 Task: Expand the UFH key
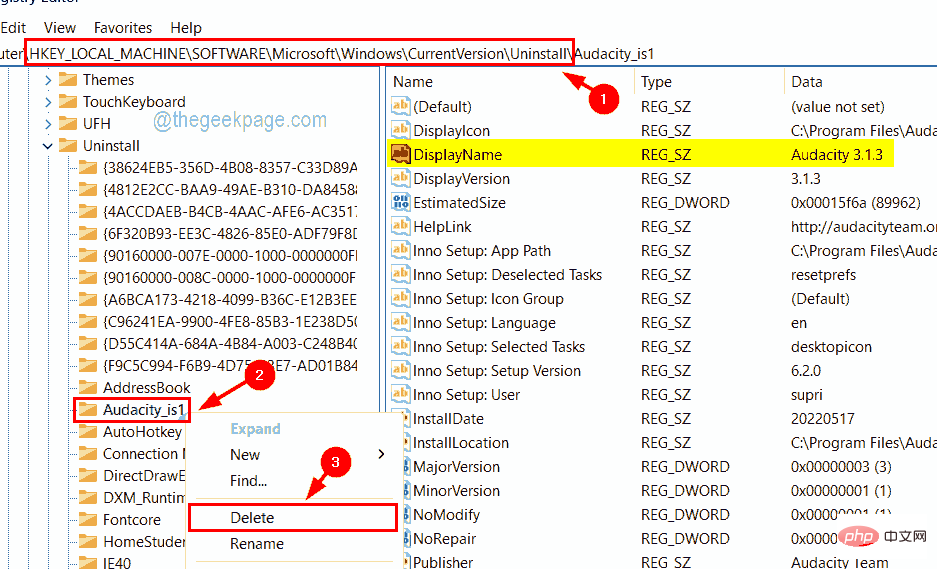point(48,124)
